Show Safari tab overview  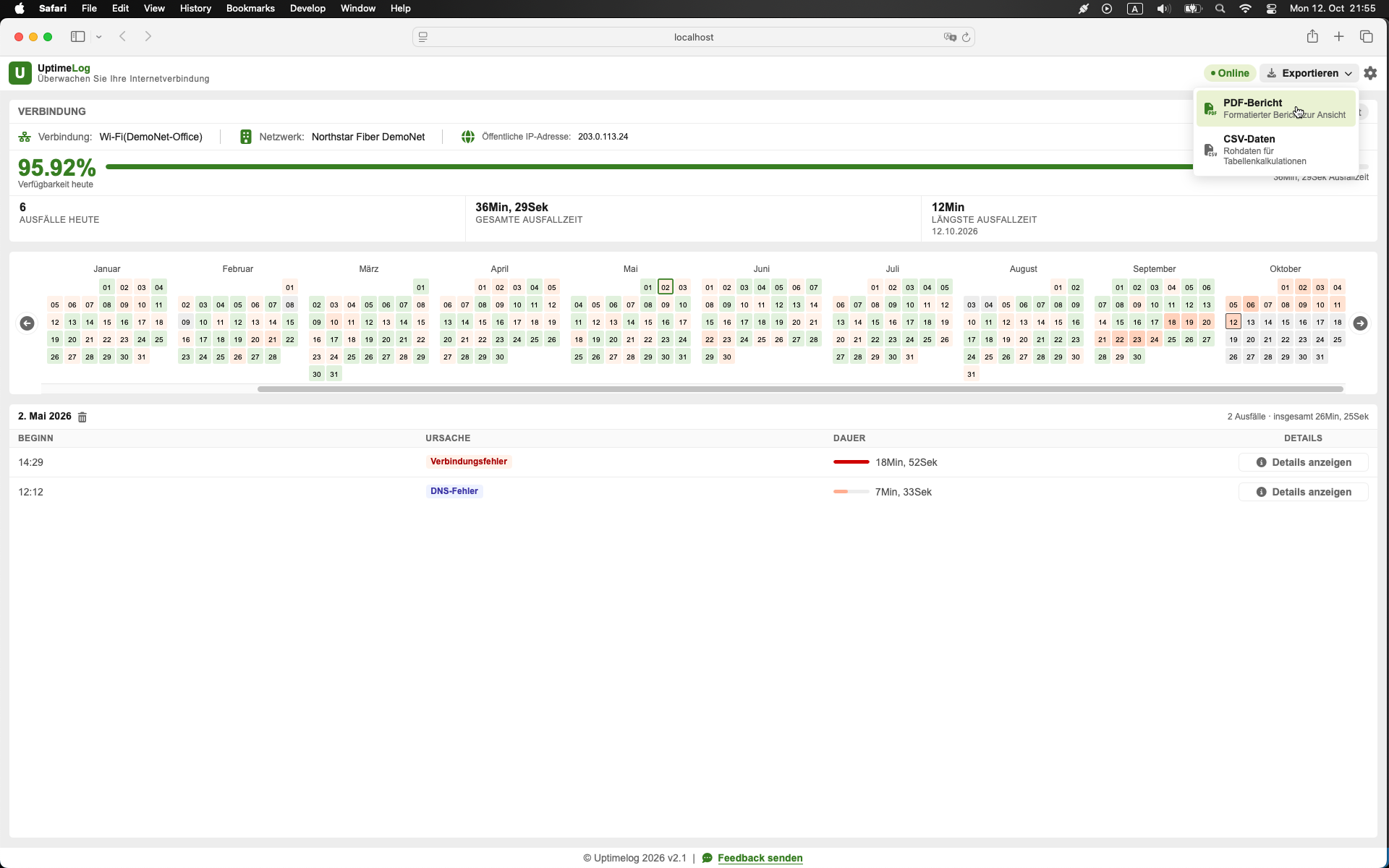[1367, 37]
